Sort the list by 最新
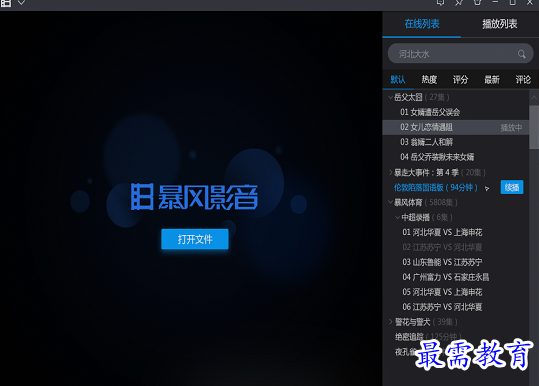The image size is (539, 386). point(492,80)
